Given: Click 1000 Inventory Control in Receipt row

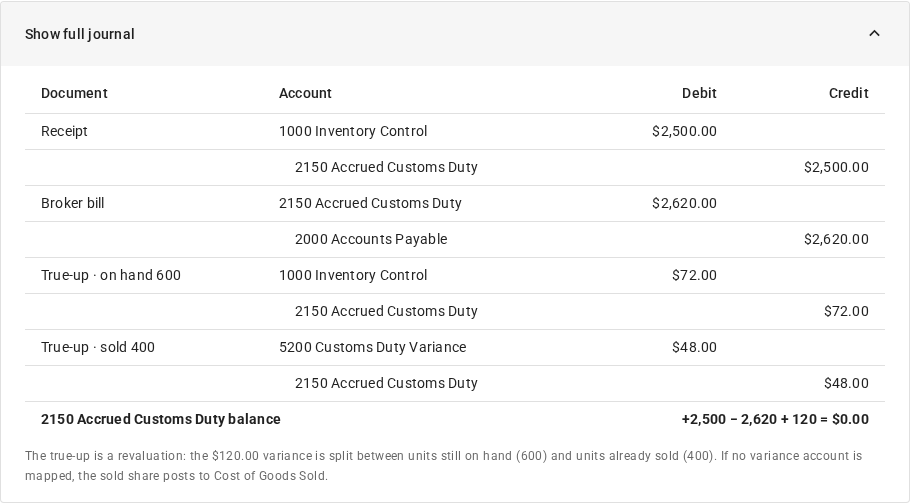Looking at the screenshot, I should click(353, 131).
